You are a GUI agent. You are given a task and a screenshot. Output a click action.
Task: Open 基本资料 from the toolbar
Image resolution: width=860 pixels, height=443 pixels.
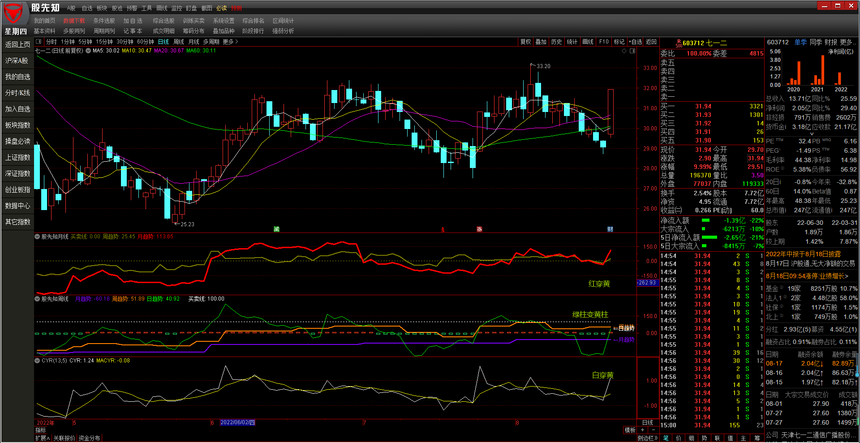click(x=44, y=31)
